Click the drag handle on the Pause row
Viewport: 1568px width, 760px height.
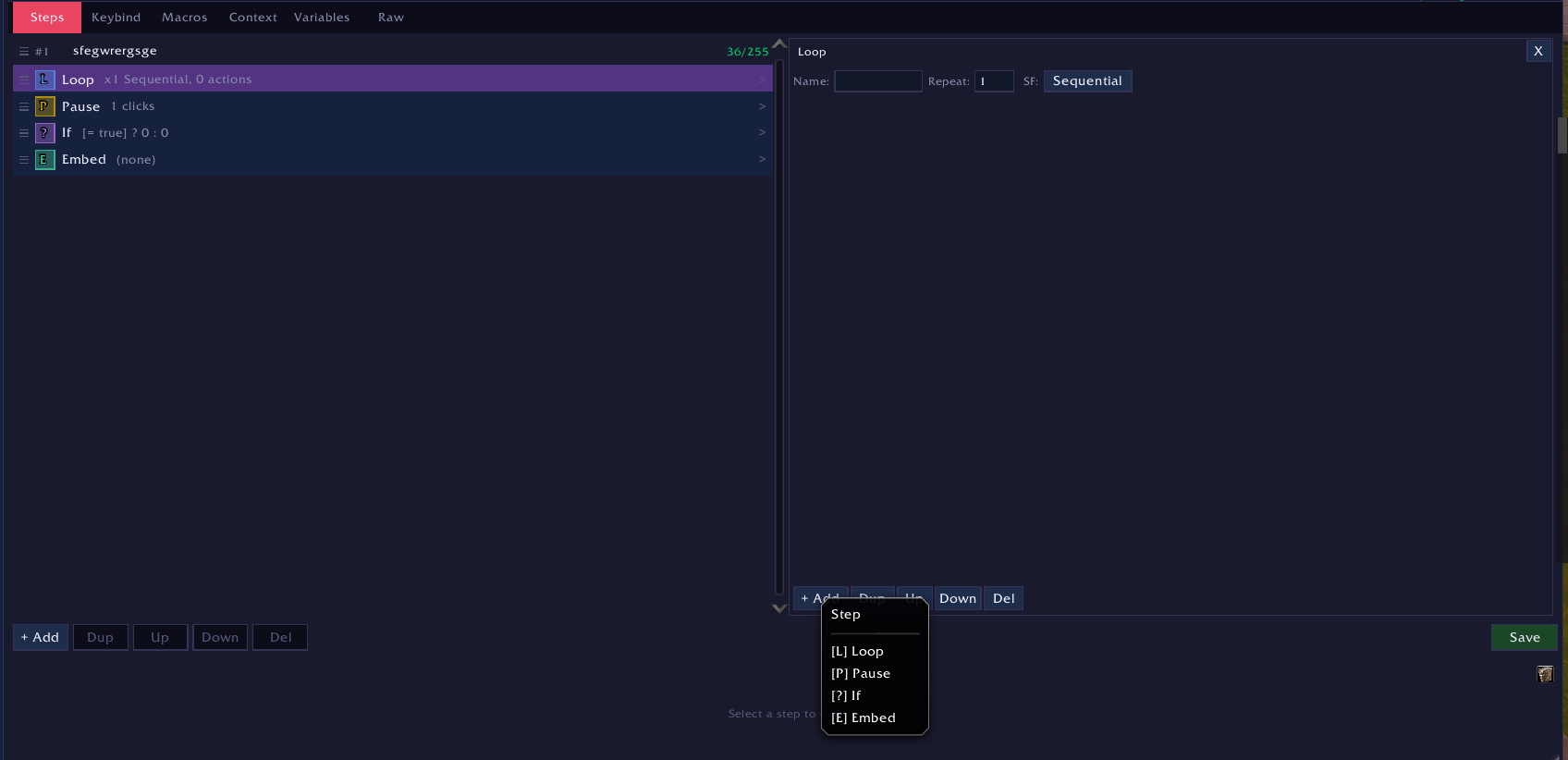pos(24,106)
